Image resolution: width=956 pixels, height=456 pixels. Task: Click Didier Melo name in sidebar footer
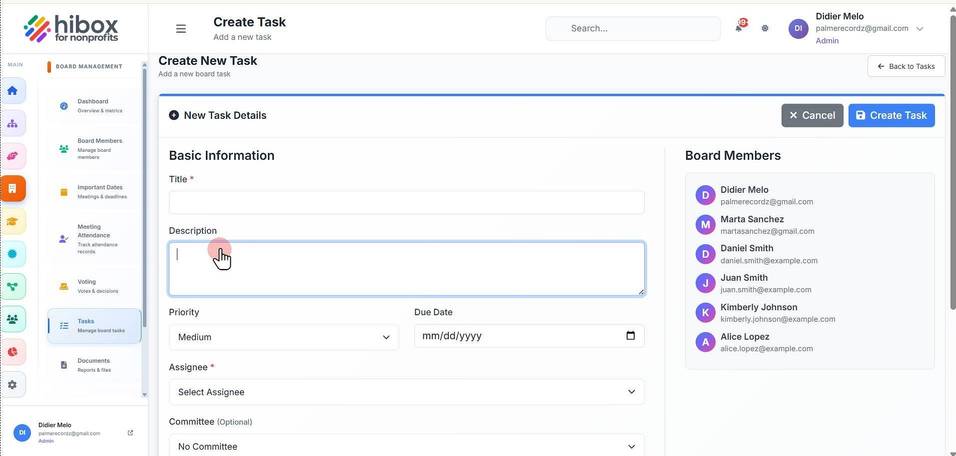(x=54, y=425)
